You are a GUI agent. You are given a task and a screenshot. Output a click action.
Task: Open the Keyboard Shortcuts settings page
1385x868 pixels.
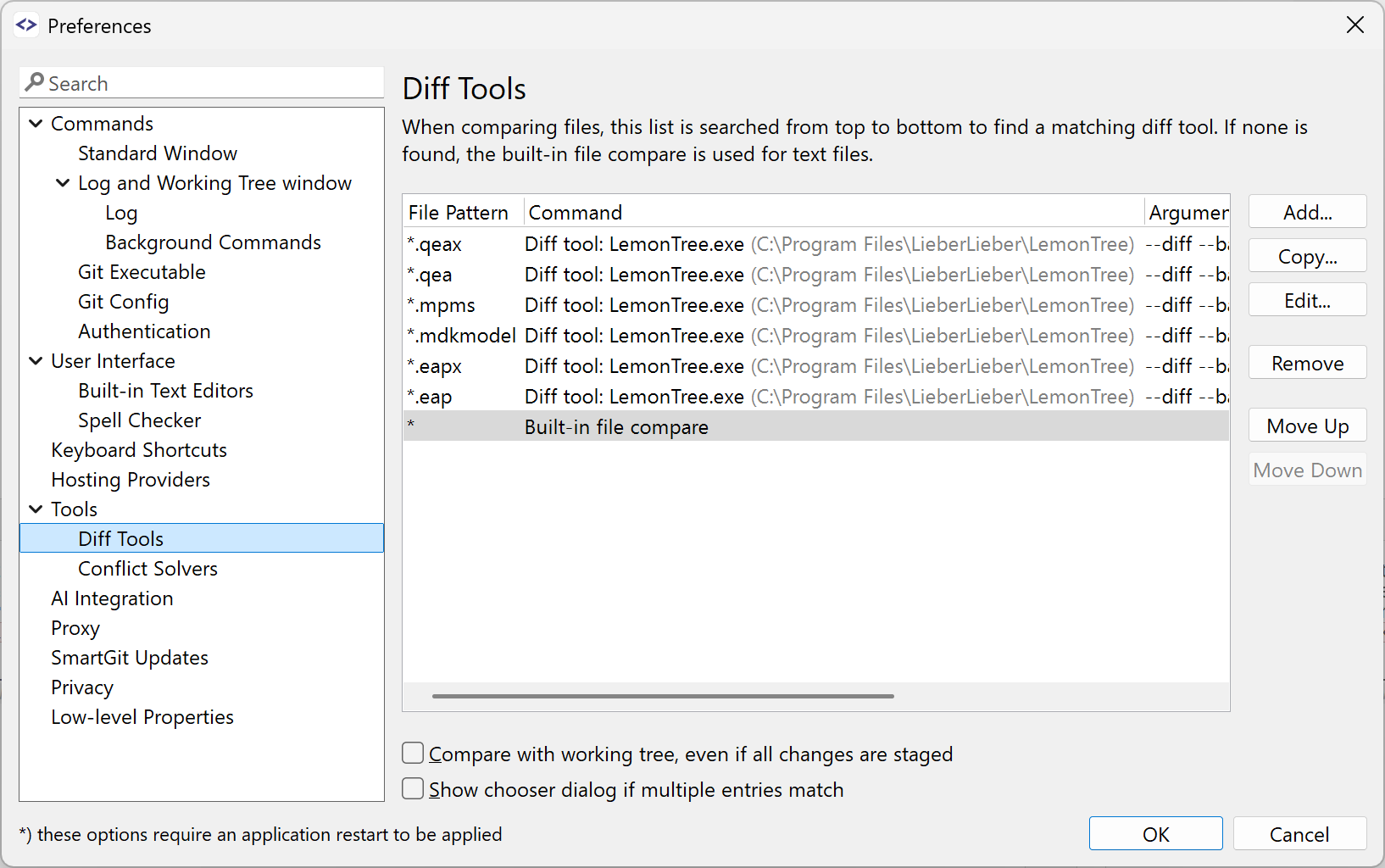coord(138,449)
